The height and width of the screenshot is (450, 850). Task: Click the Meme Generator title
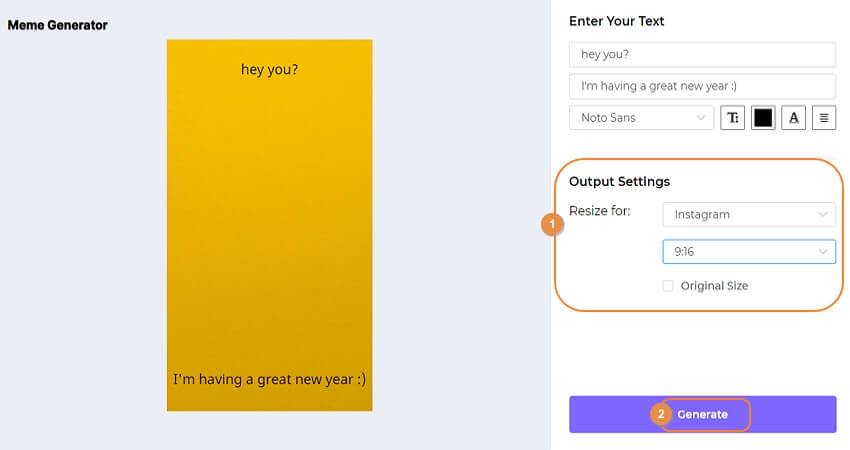[x=57, y=25]
